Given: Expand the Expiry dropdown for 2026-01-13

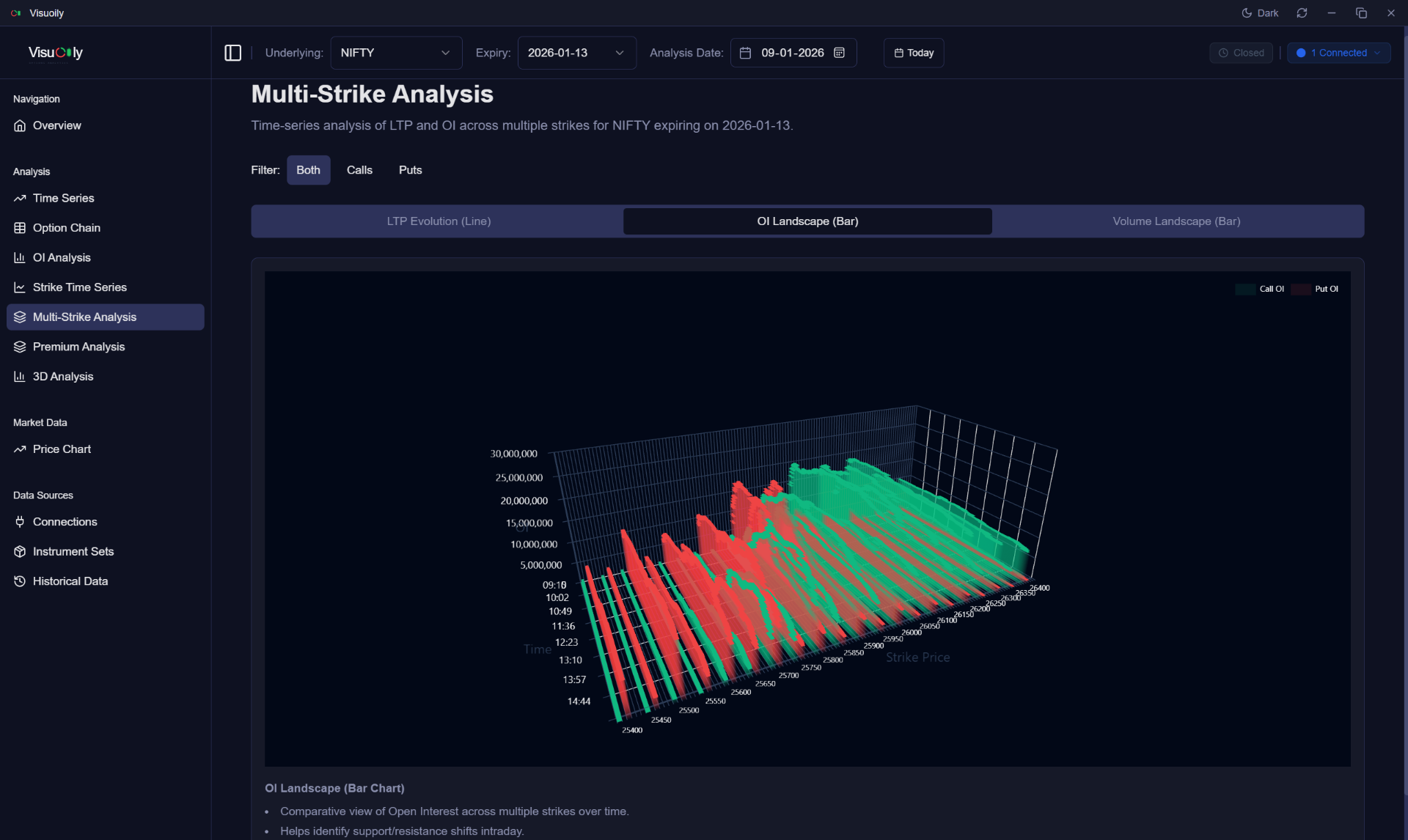Looking at the screenshot, I should (576, 52).
